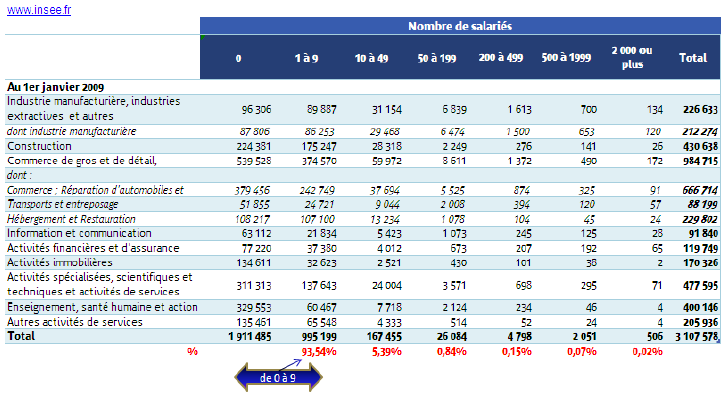Screen dimensions: 728x404
Task: Select the 'Activités immobilières' row label
Action: (x=60, y=262)
